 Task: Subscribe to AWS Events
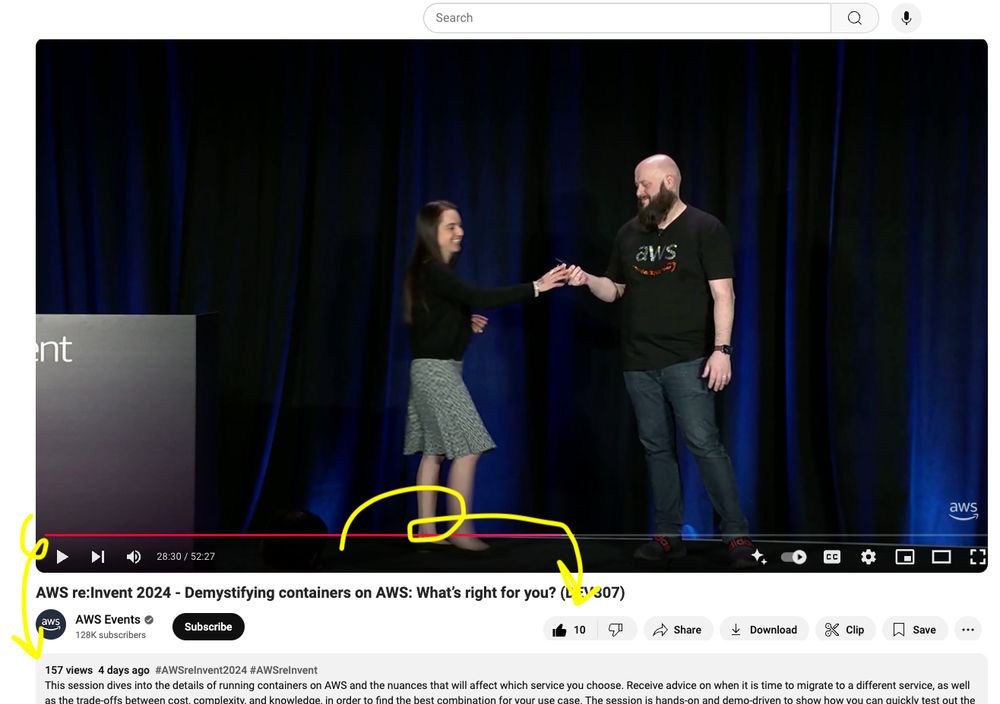[x=208, y=627]
